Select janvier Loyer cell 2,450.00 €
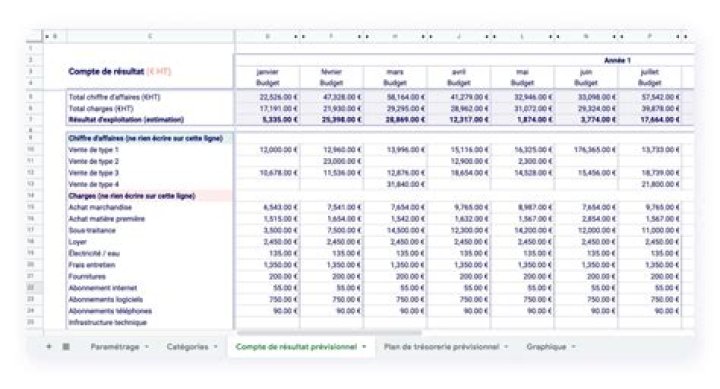 267,242
